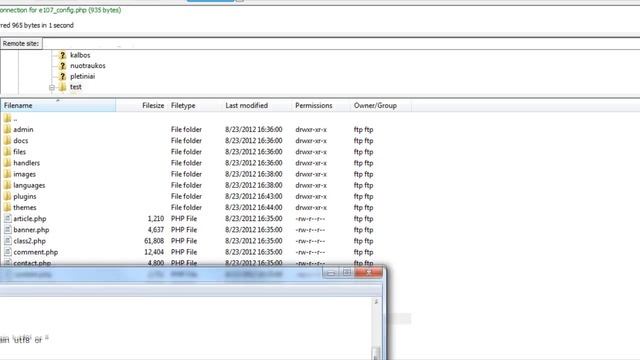This screenshot has width=640, height=360.
Task: Sort by the Permissions column header
Action: [321, 106]
